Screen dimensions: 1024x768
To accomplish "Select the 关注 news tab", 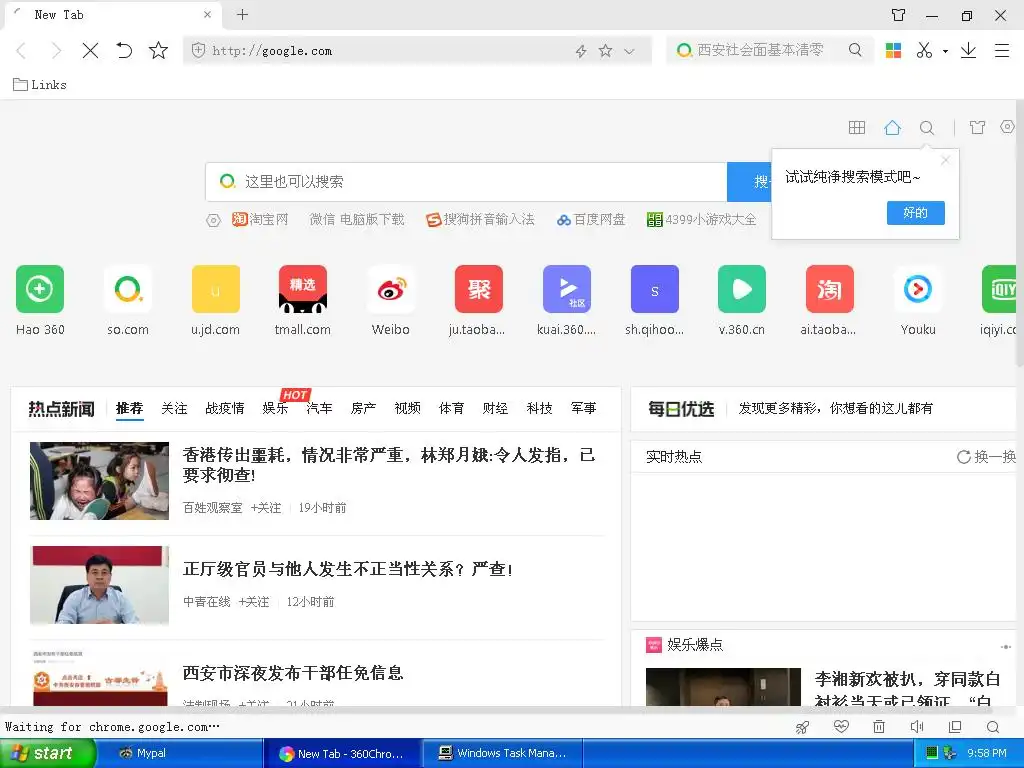I will coord(174,409).
